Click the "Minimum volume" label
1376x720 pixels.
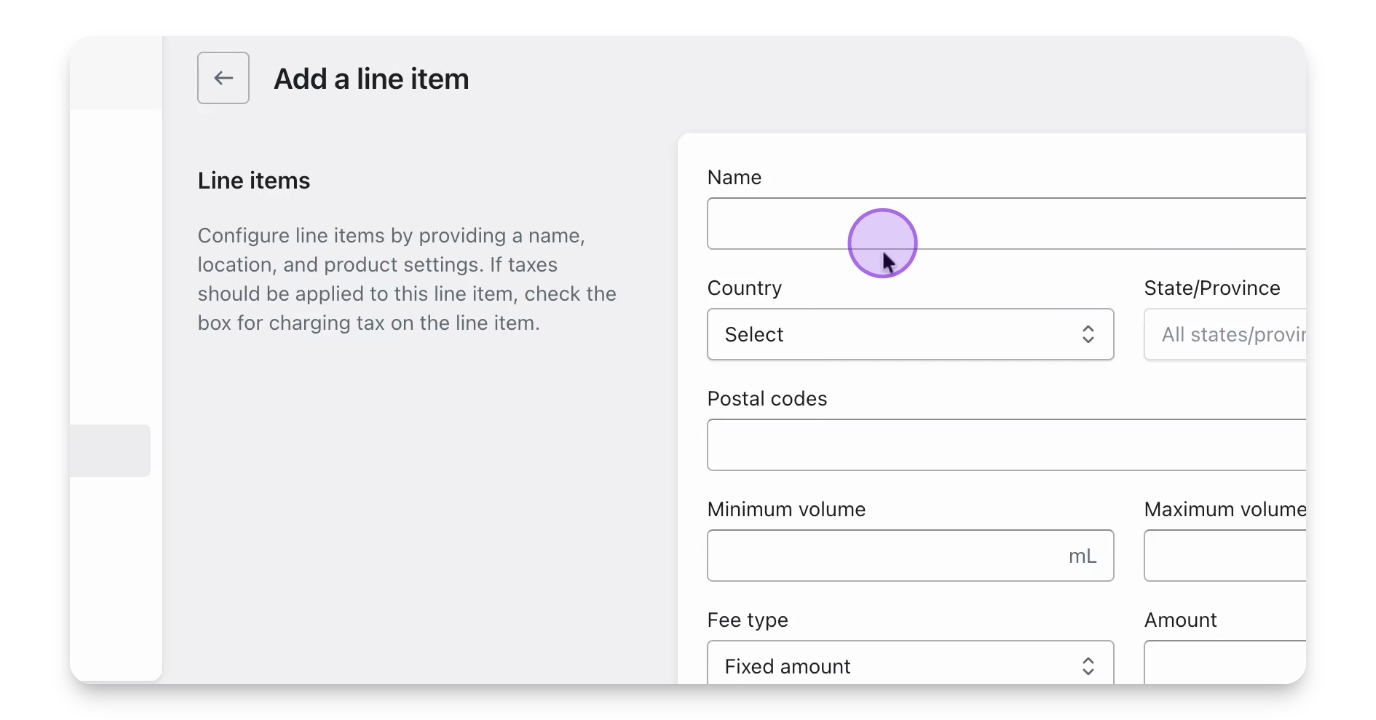pyautogui.click(x=786, y=510)
